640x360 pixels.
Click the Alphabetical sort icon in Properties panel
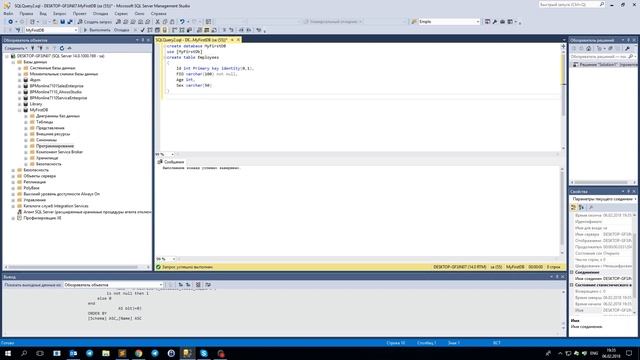pos(582,207)
